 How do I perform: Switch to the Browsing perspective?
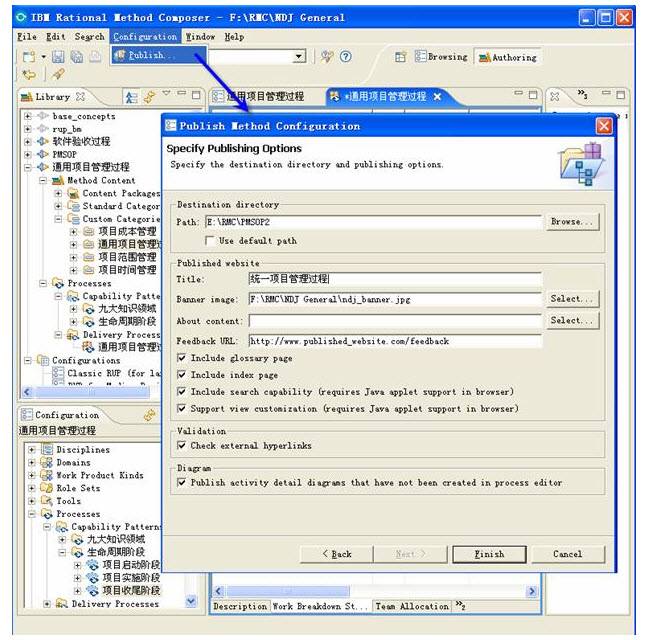tap(439, 58)
